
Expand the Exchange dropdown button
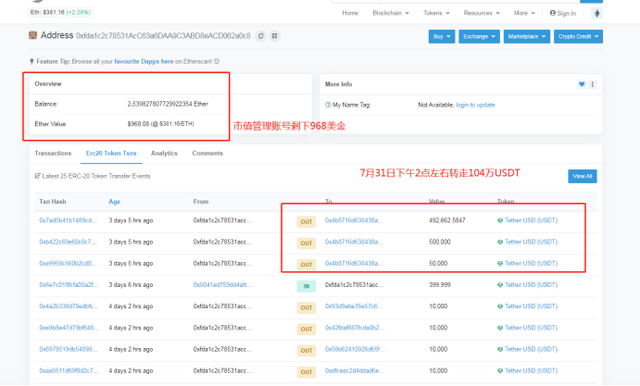(x=479, y=36)
